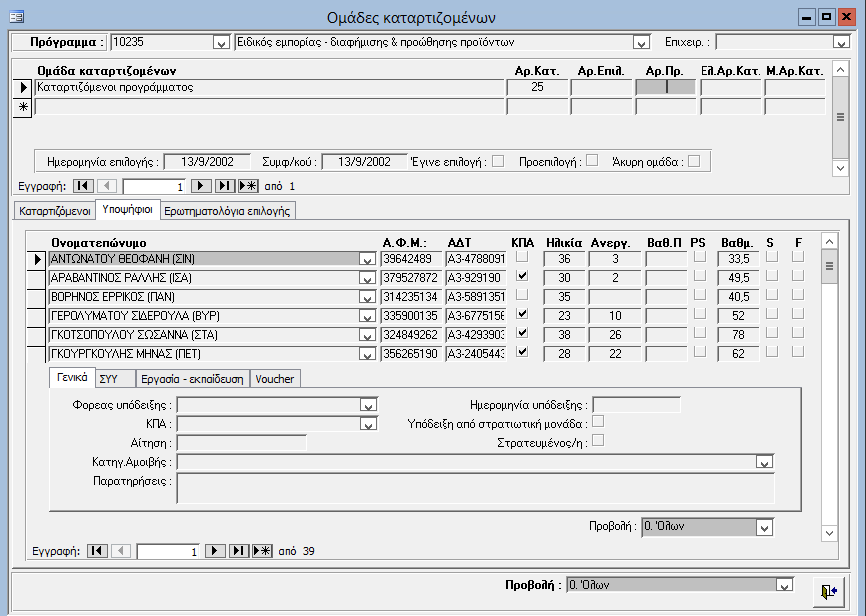Open the 'Ερωτηματολόγια επιλογής' tab

pyautogui.click(x=227, y=211)
